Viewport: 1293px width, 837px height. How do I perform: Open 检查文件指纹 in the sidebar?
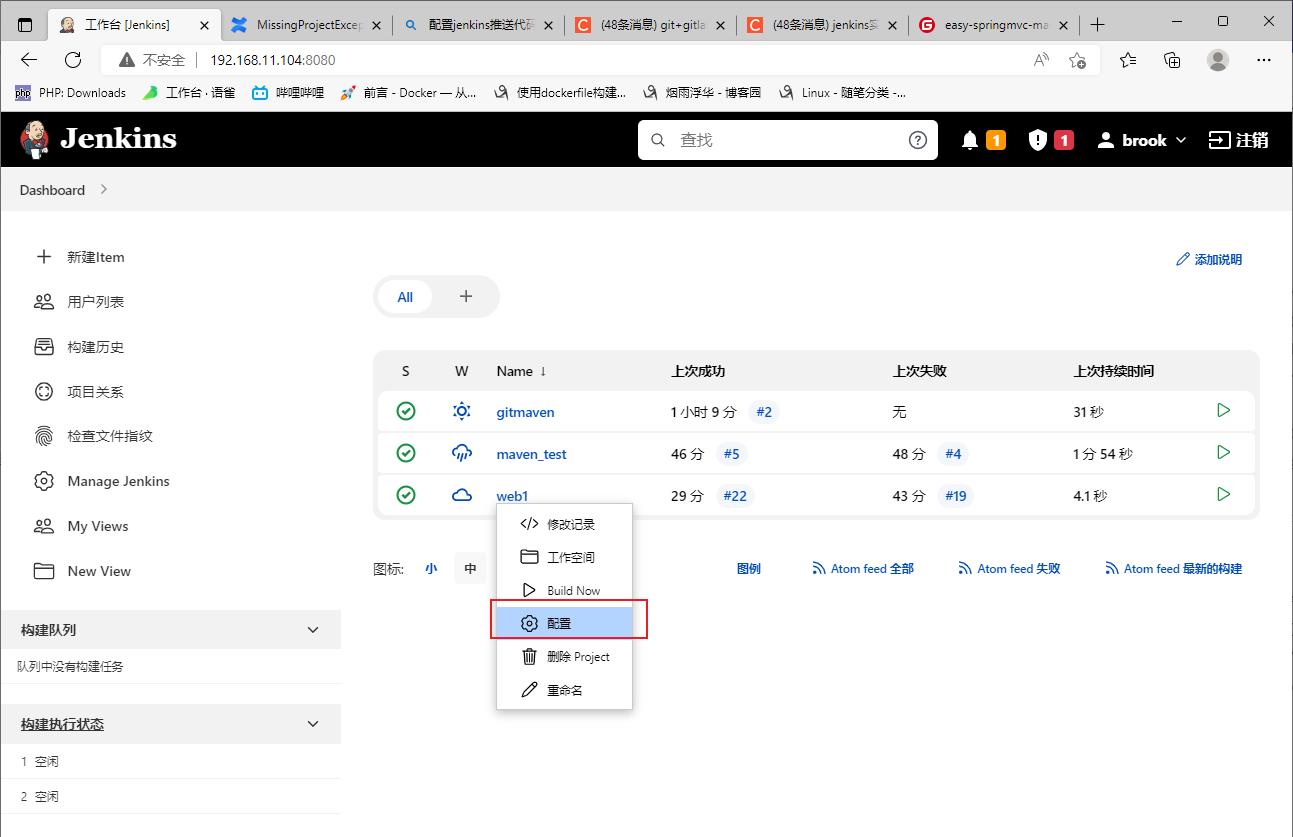[x=94, y=436]
